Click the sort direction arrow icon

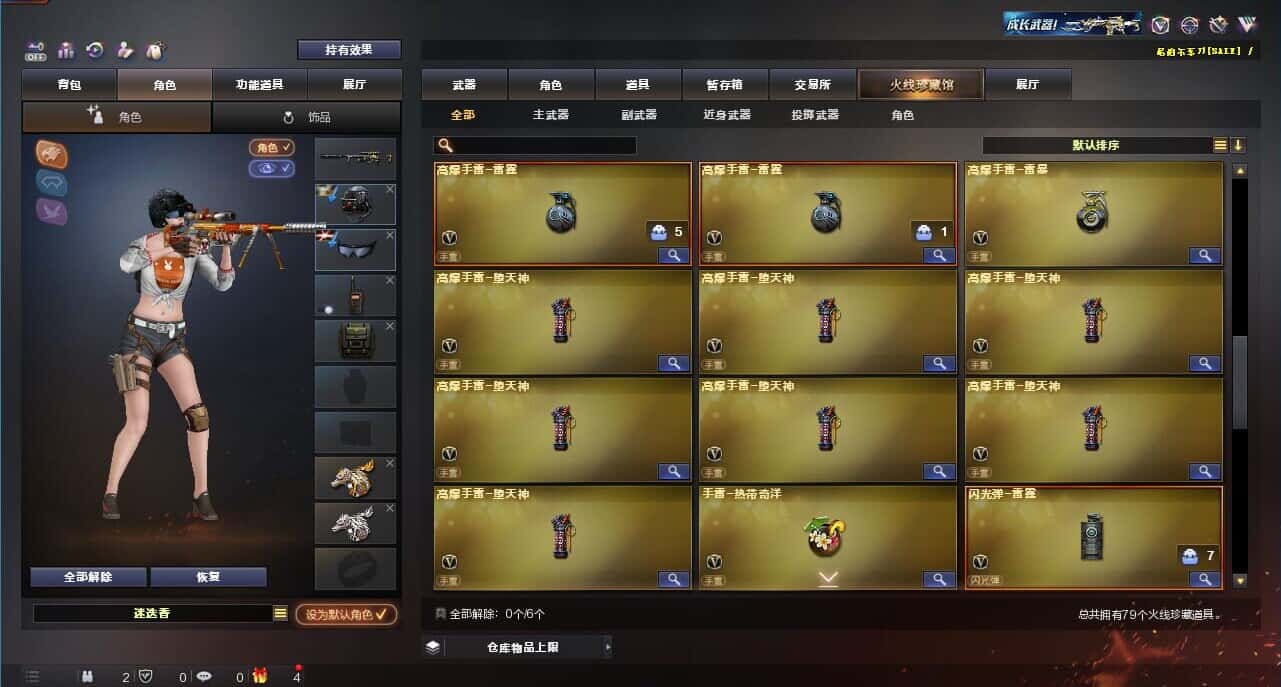tap(1238, 145)
